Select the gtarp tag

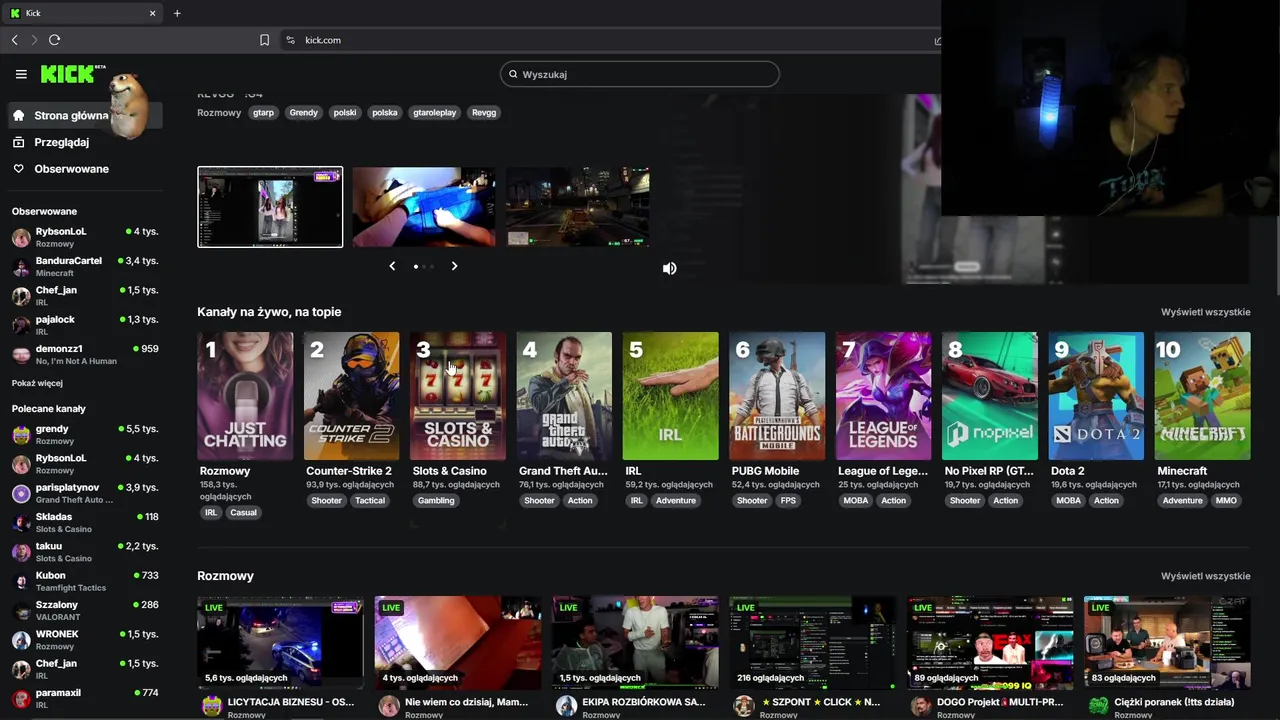(263, 113)
